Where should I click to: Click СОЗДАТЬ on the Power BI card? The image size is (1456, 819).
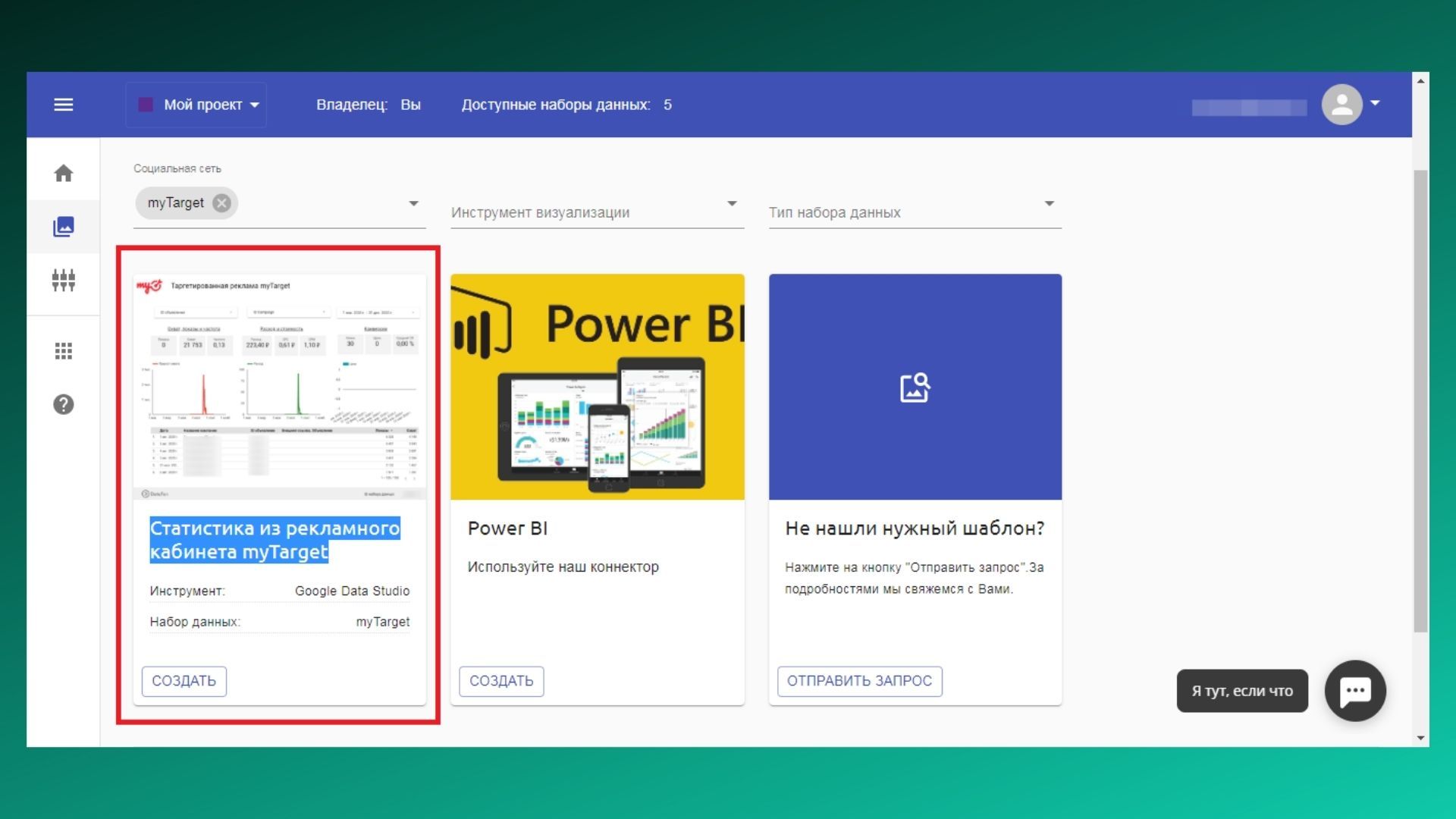click(501, 681)
